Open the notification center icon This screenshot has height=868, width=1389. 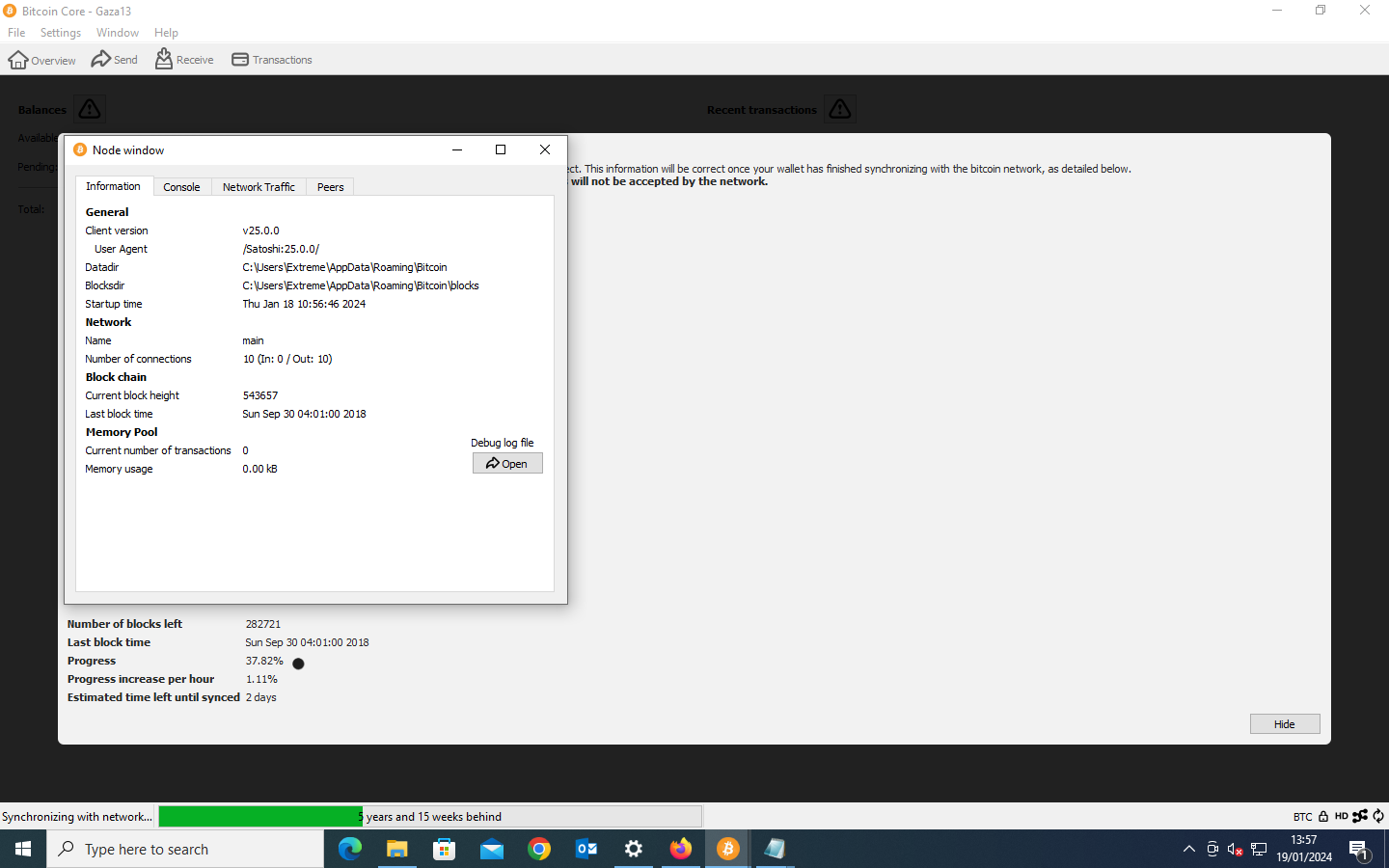1359,849
